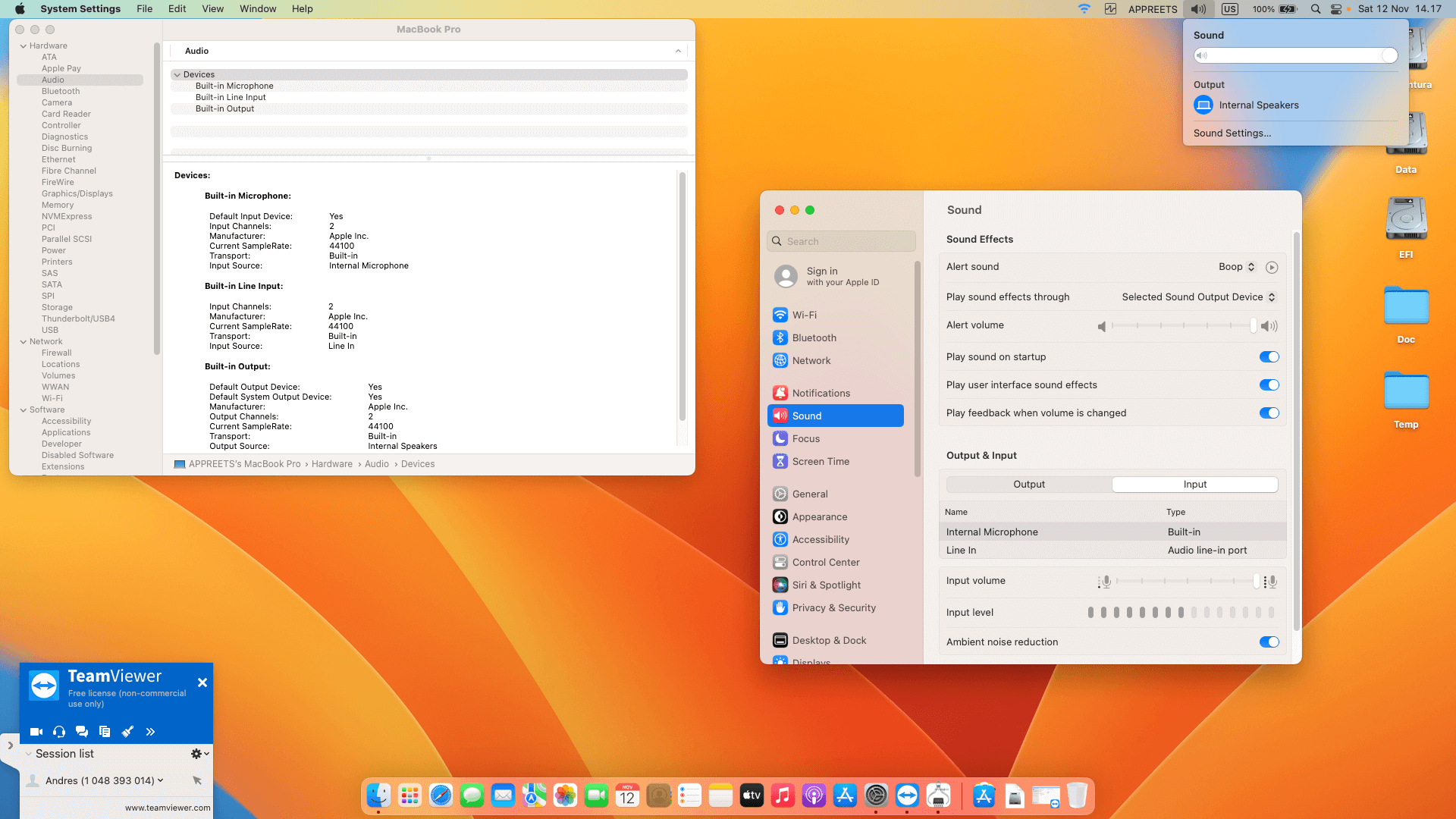The height and width of the screenshot is (819, 1456).
Task: Open Music app from the Dock
Action: [783, 795]
